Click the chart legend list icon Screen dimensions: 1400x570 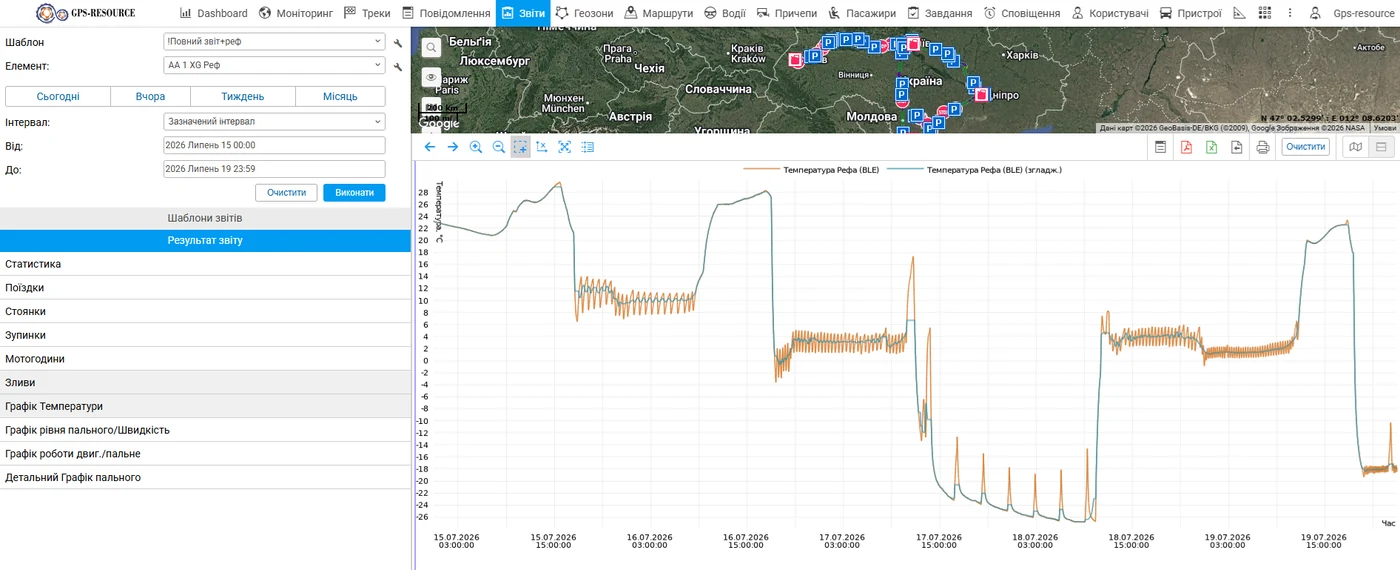pos(588,147)
